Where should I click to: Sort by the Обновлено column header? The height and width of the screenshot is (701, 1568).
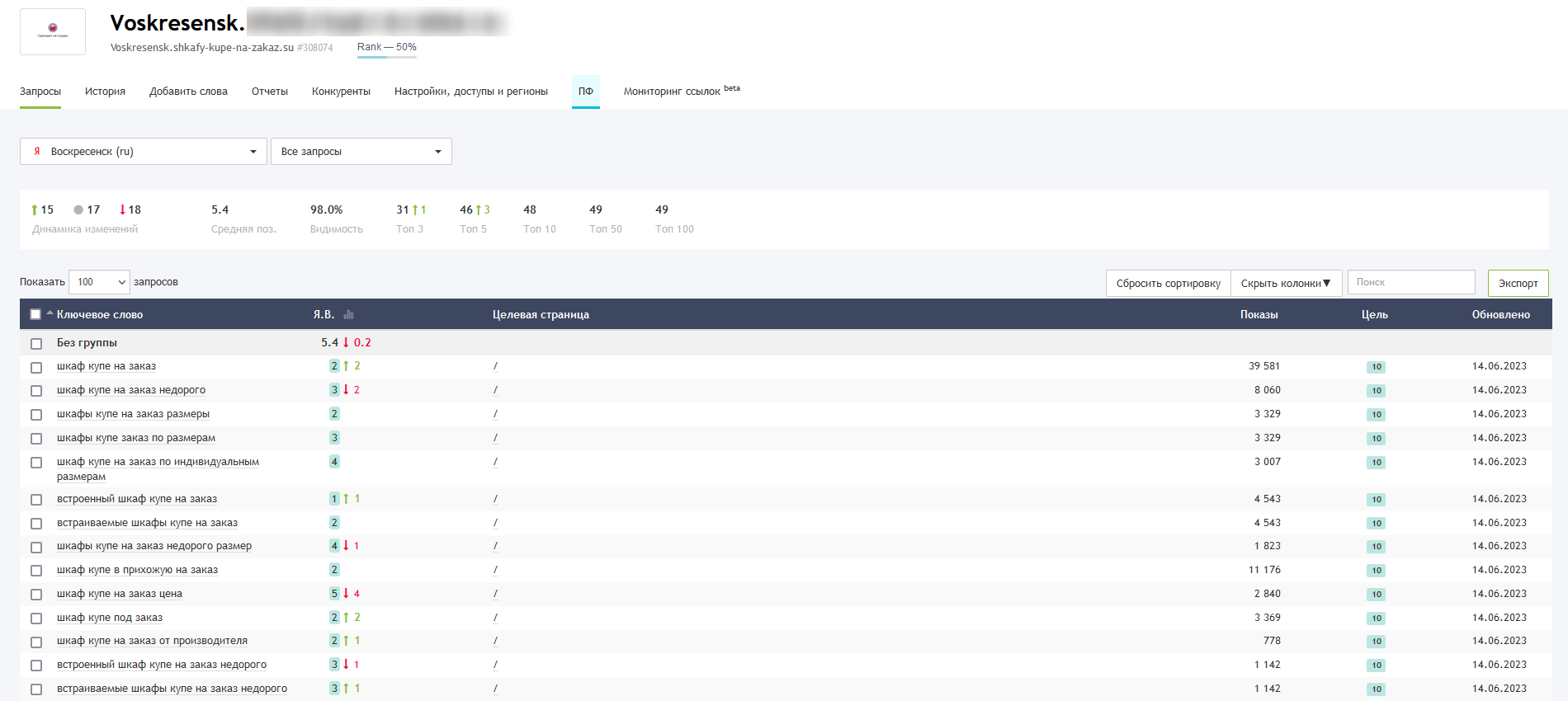[1500, 314]
